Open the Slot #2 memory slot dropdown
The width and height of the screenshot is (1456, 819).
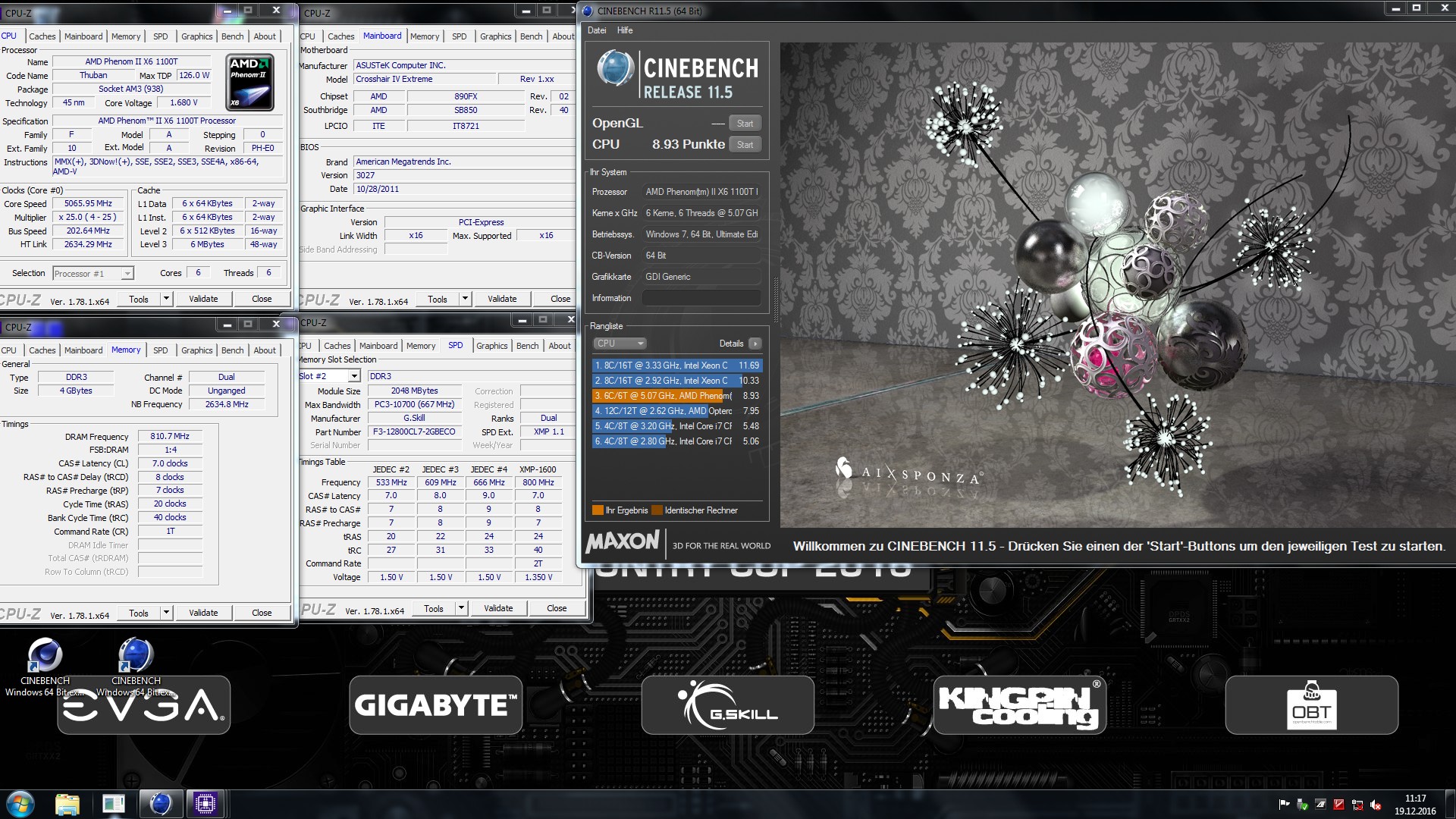click(354, 376)
